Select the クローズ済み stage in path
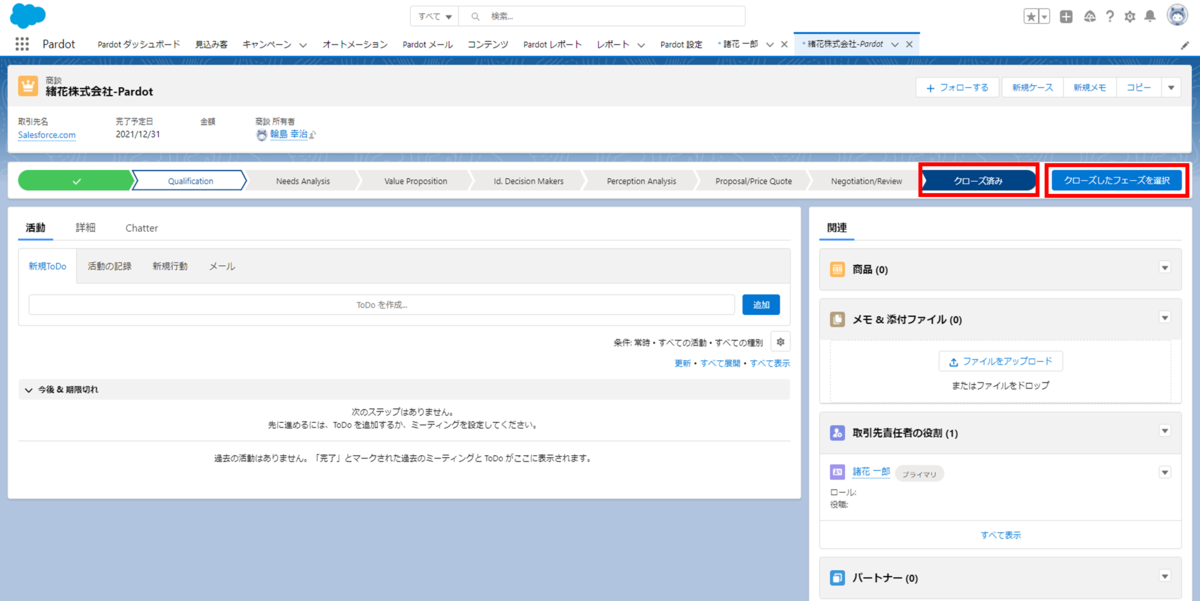 coord(978,181)
